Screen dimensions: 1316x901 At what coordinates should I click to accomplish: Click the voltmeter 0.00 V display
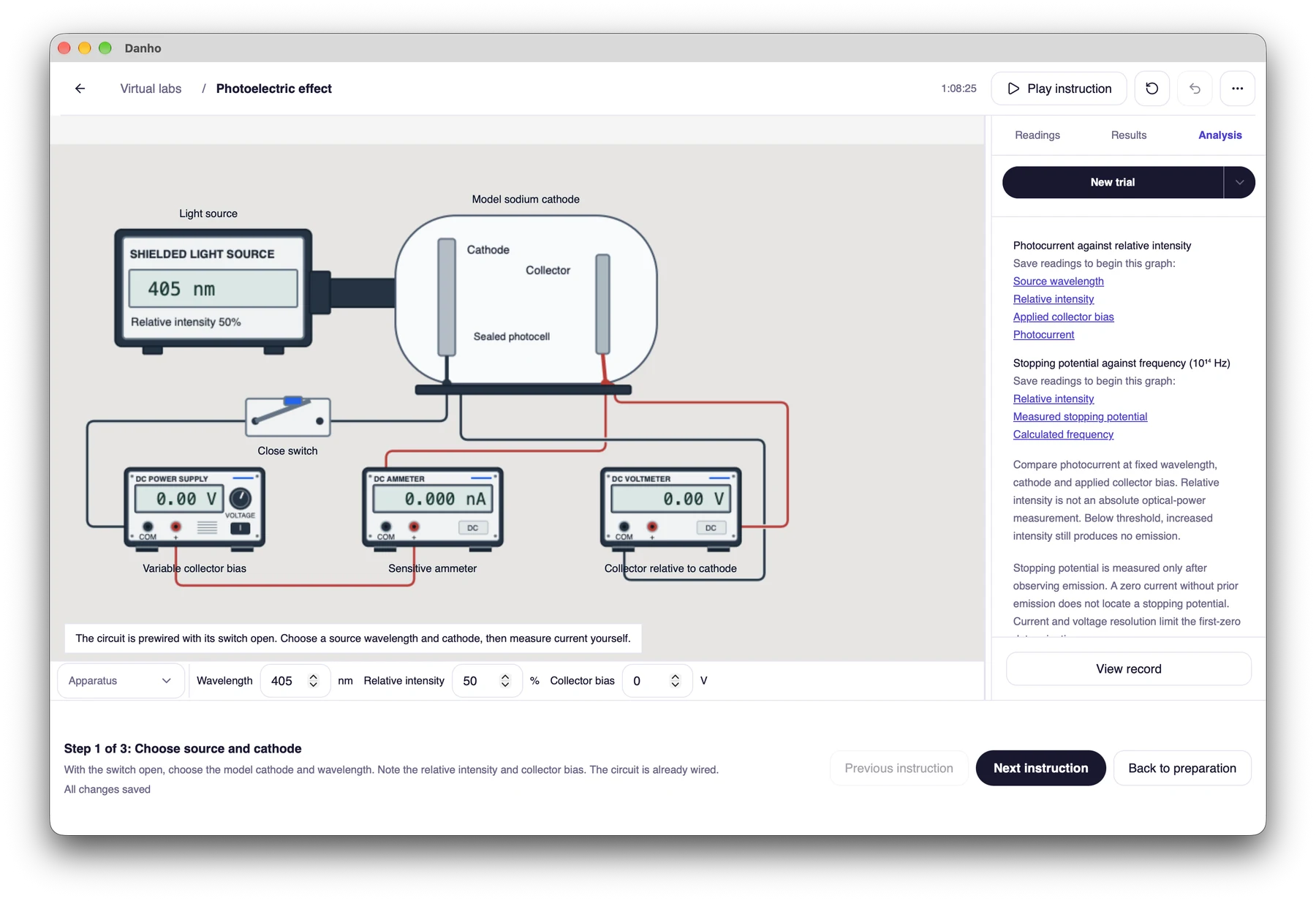670,499
